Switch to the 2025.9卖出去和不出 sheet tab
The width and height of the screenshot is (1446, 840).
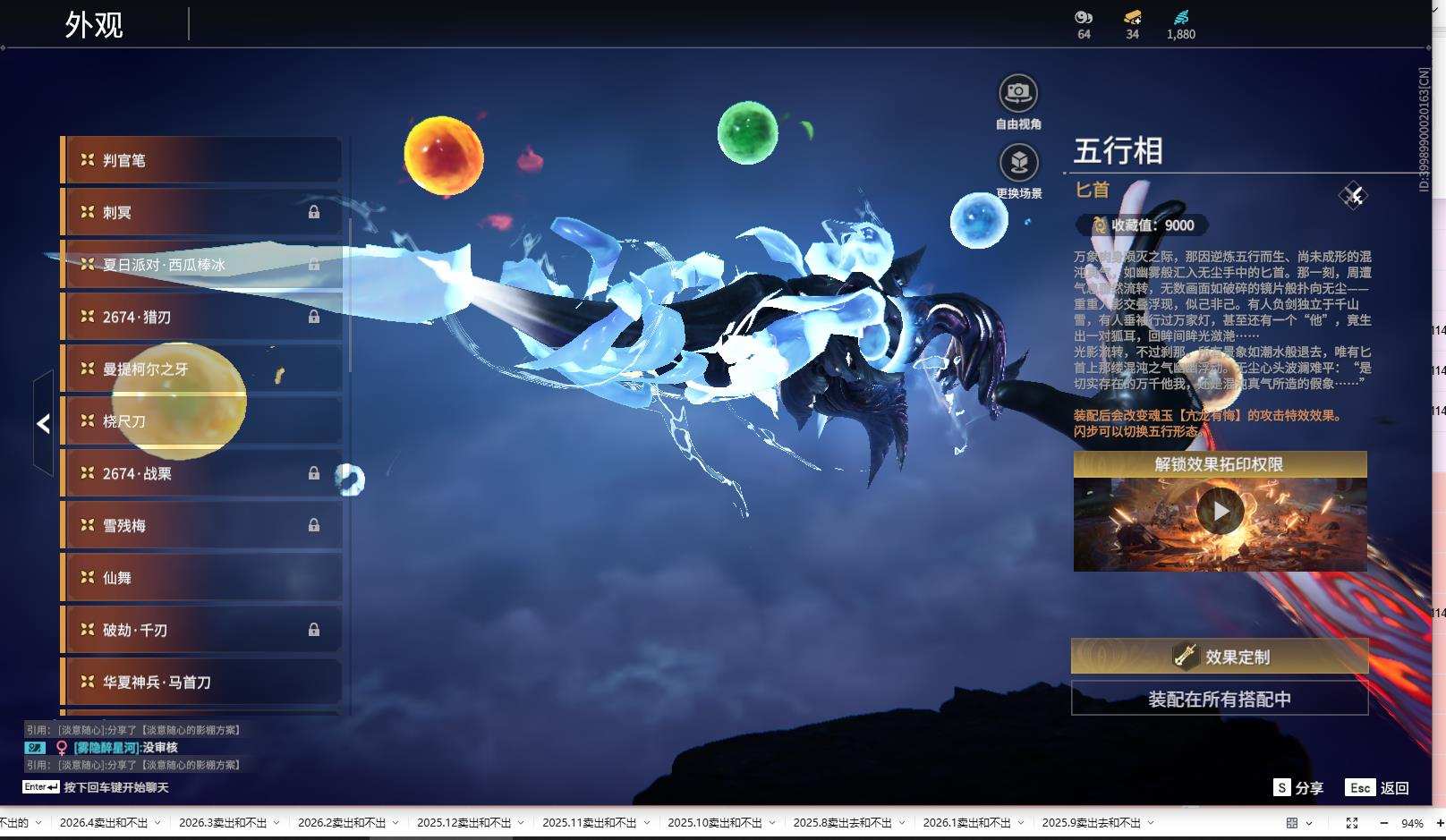1092,823
